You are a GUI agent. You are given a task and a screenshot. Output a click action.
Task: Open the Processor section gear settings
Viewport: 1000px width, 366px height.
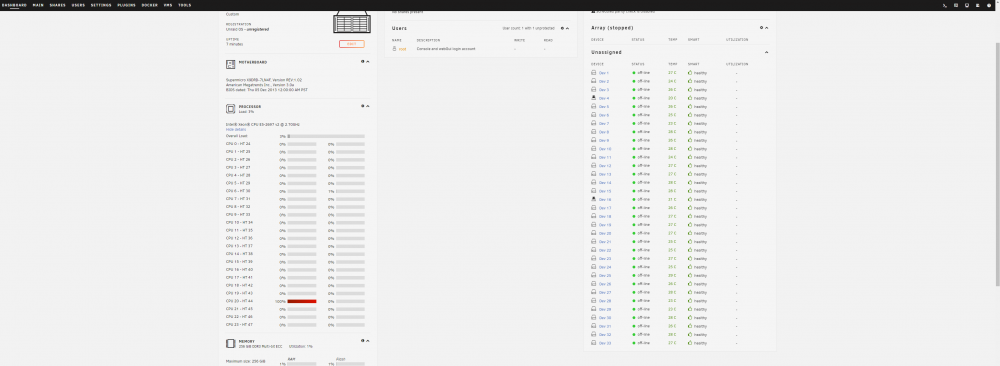pyautogui.click(x=362, y=106)
